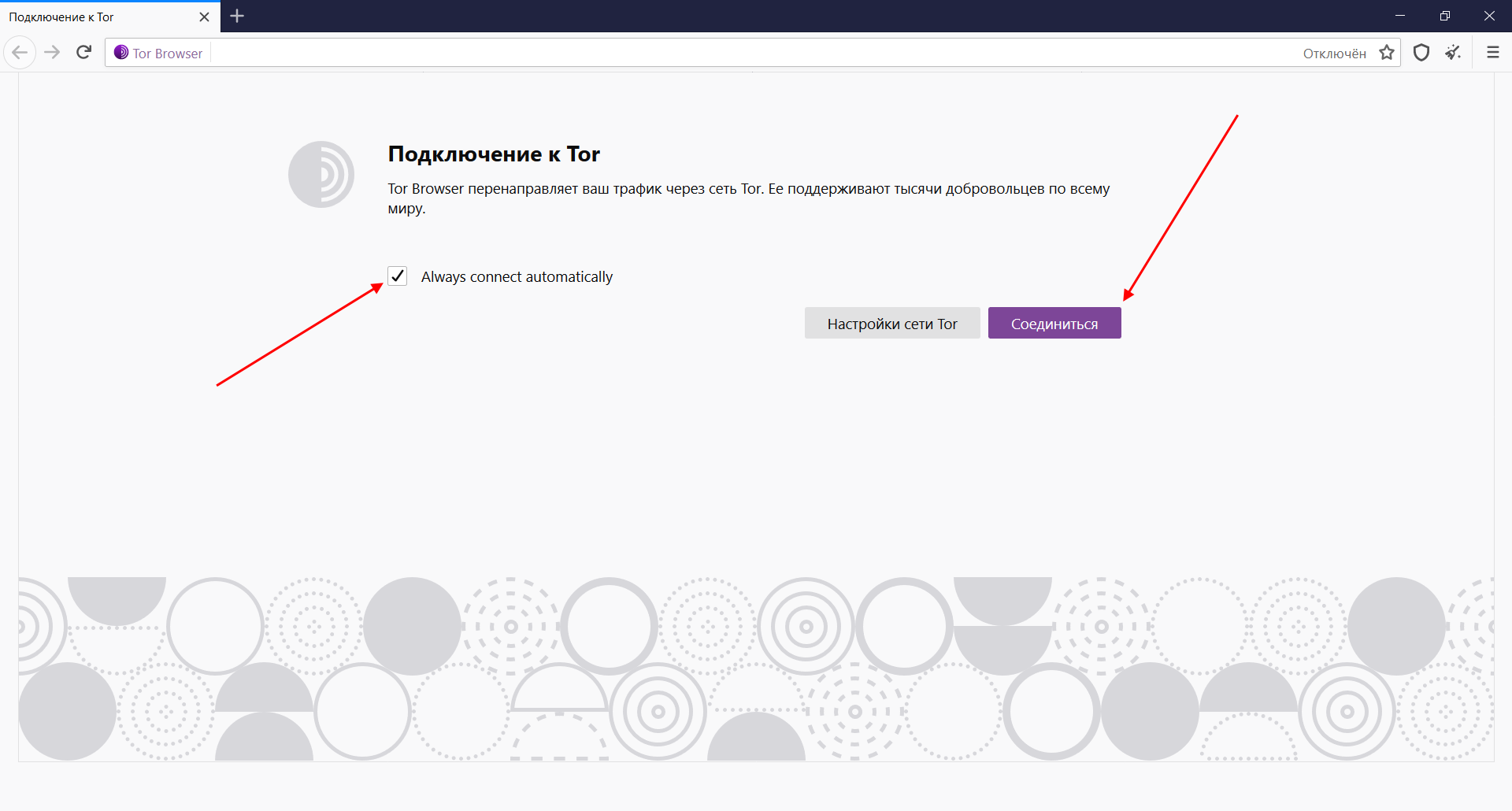Image resolution: width=1512 pixels, height=811 pixels.
Task: Open the hamburger application menu
Action: (1492, 53)
